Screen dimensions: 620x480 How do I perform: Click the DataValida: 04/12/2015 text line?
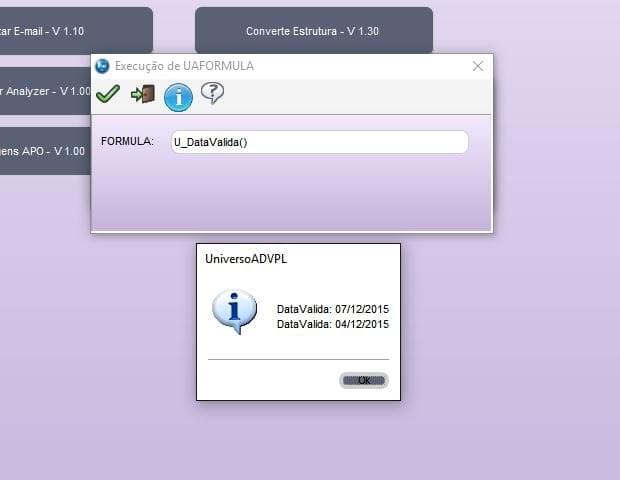point(332,324)
